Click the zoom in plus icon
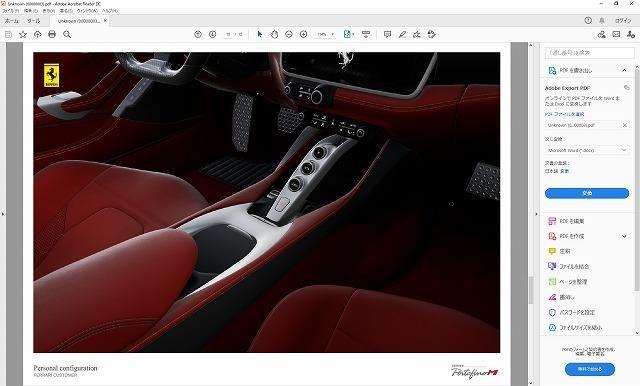Image resolution: width=640 pixels, height=386 pixels. point(304,35)
